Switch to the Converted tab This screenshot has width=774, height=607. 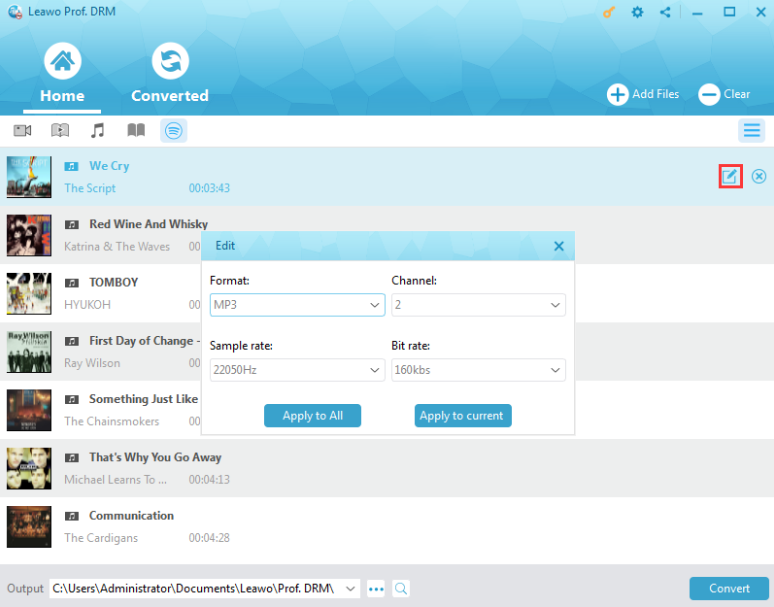[170, 73]
